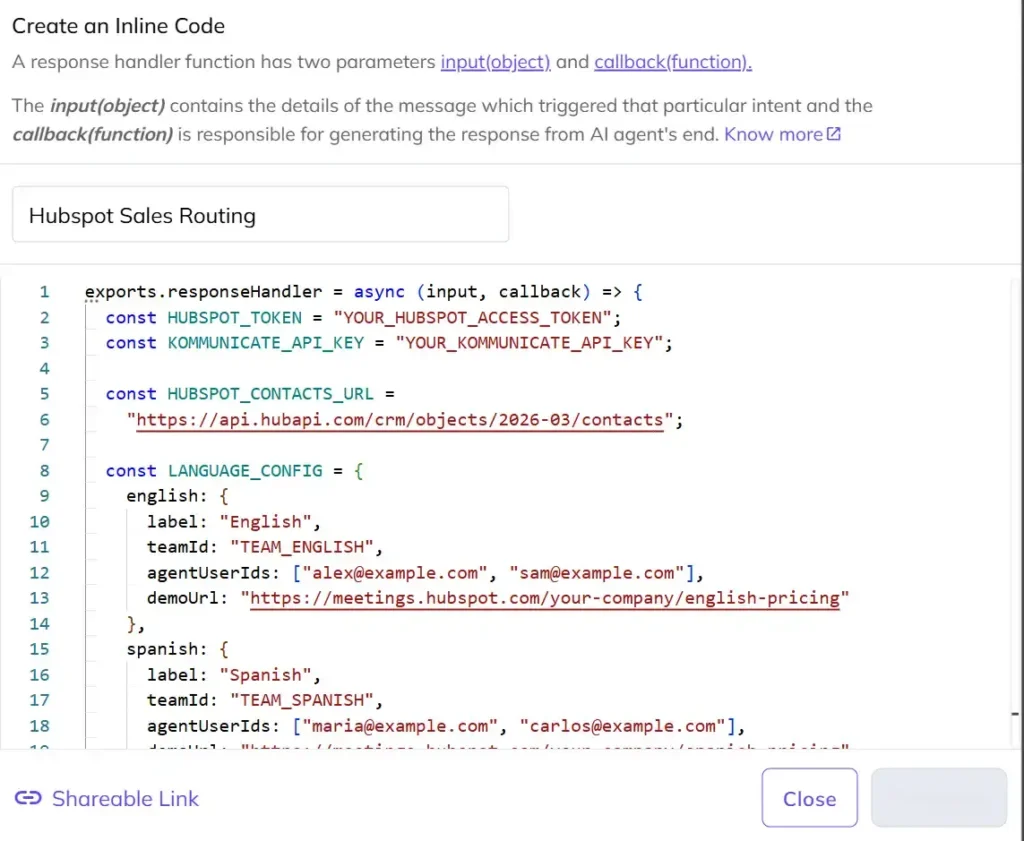Click "maria@example.com" in agentUserIds

pos(400,726)
